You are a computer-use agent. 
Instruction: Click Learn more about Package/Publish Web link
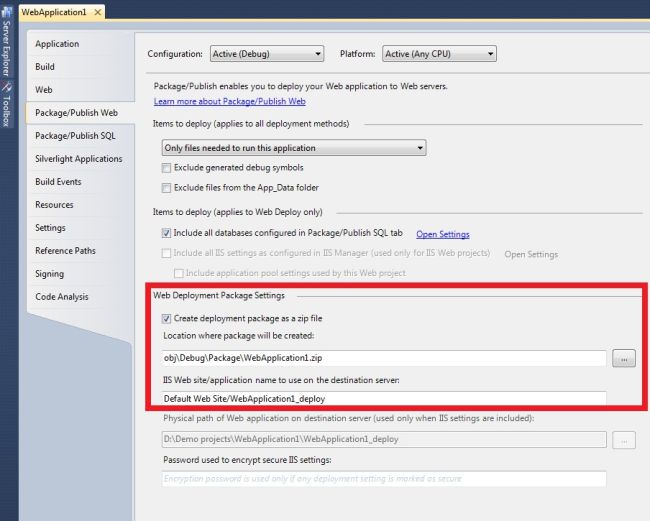coord(230,102)
